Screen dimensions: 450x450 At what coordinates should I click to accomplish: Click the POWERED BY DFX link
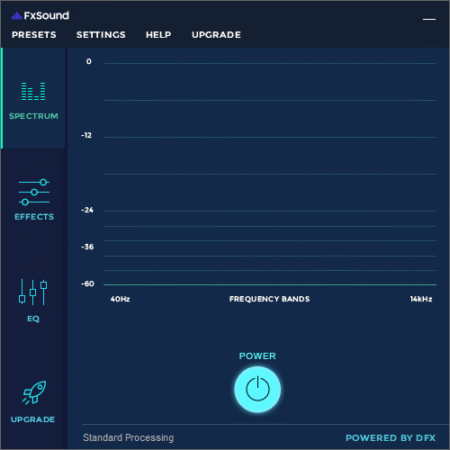pos(391,438)
